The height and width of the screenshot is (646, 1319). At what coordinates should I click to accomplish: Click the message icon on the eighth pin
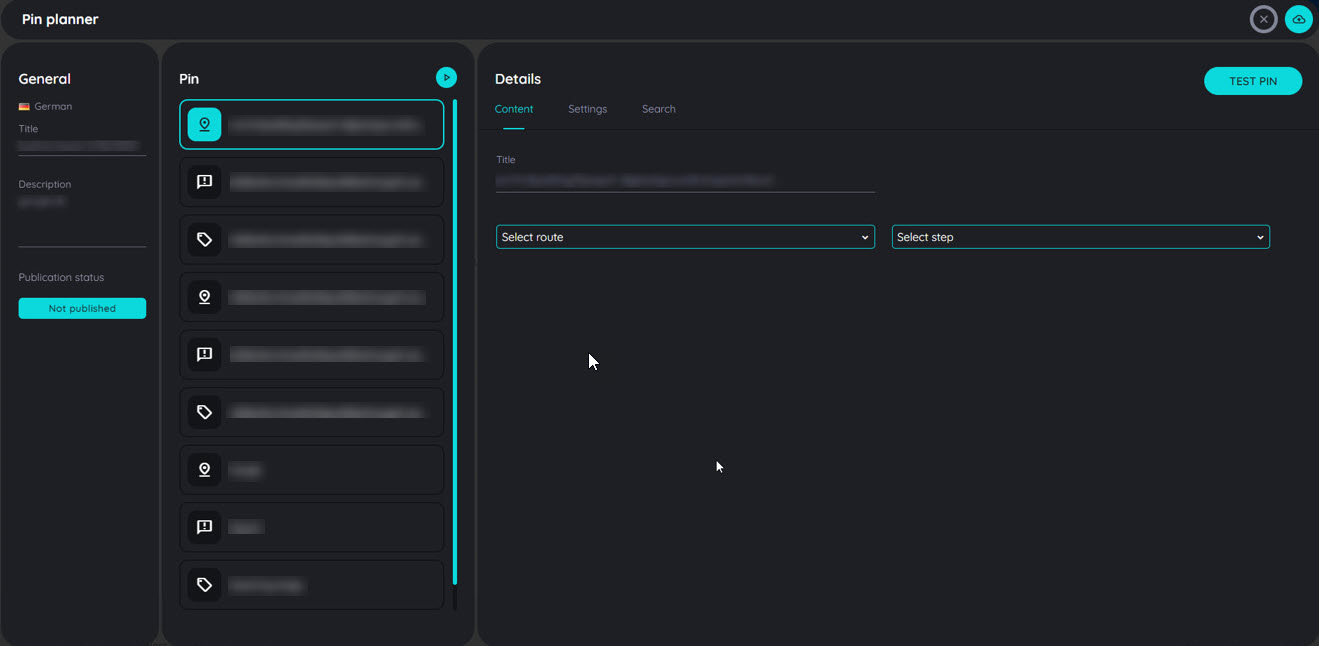click(204, 527)
